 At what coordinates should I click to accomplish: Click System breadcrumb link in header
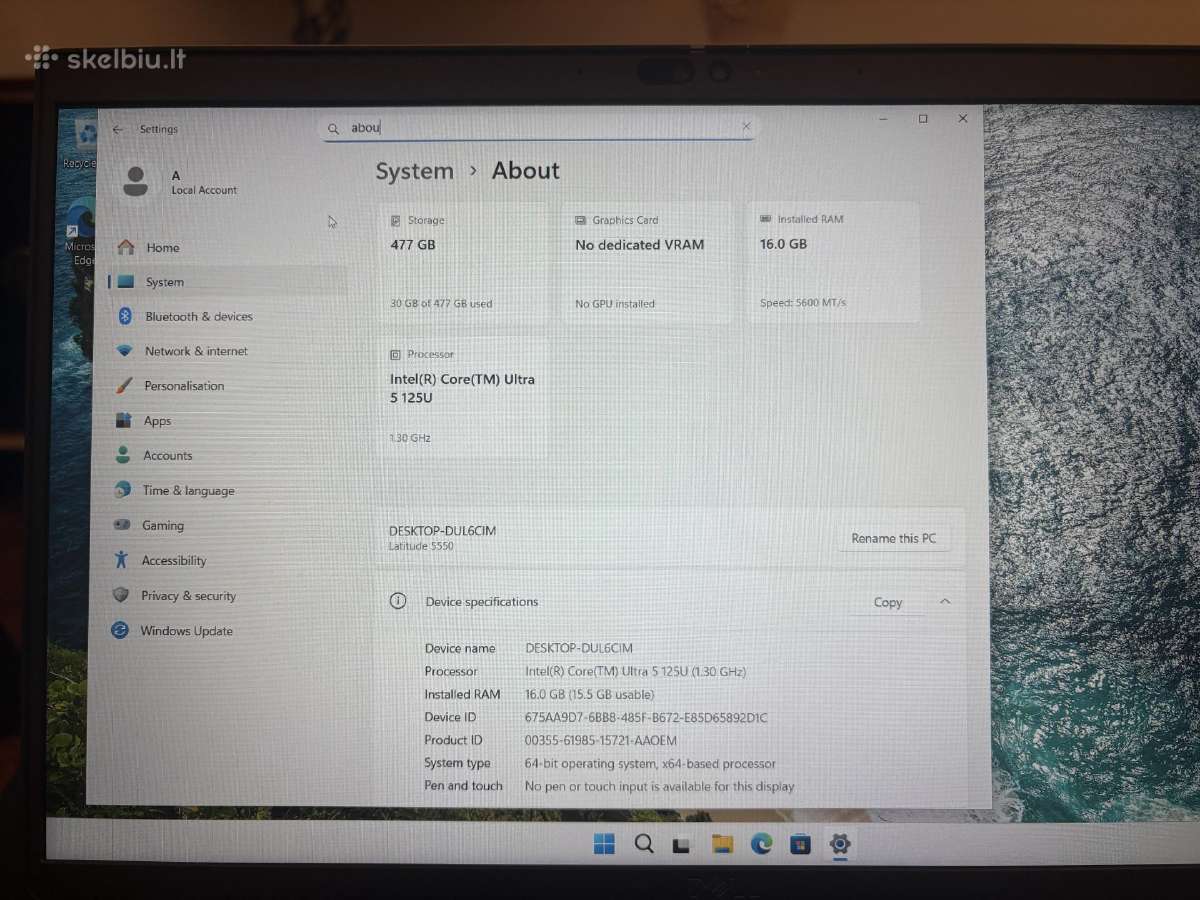coord(414,172)
